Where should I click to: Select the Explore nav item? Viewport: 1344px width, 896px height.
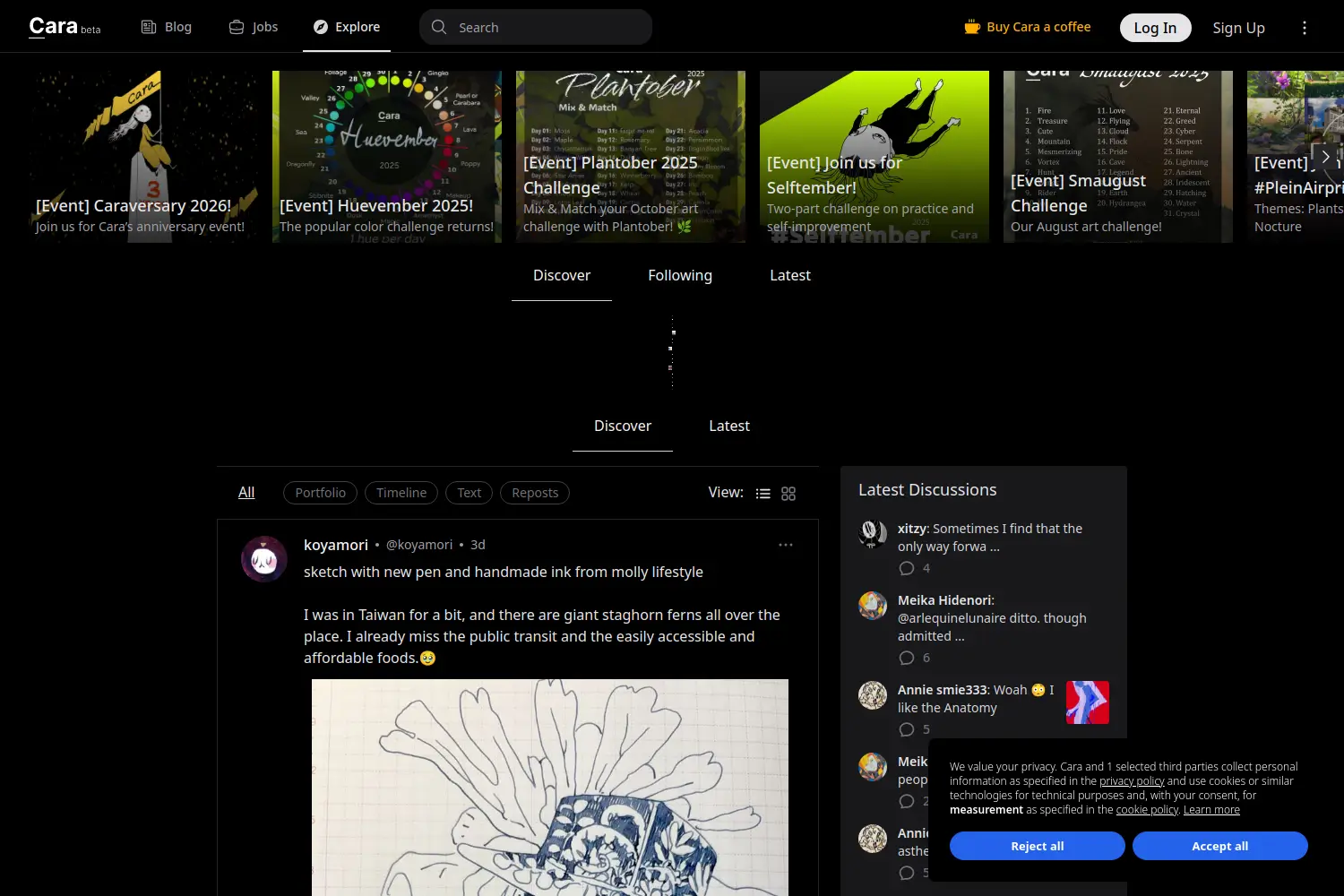[347, 27]
